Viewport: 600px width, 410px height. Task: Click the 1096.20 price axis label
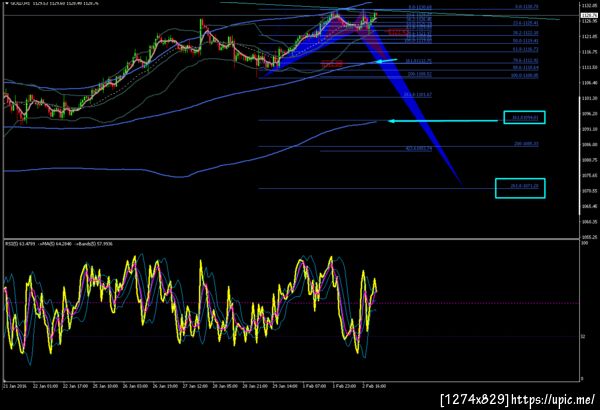point(590,114)
